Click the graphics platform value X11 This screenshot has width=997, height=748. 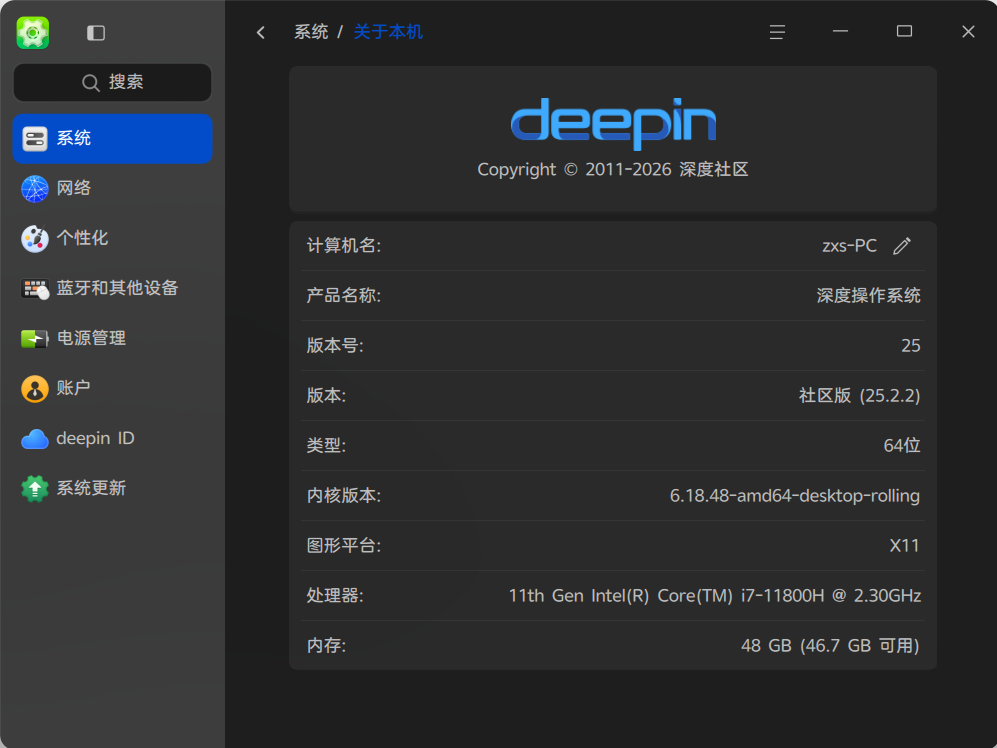(904, 546)
